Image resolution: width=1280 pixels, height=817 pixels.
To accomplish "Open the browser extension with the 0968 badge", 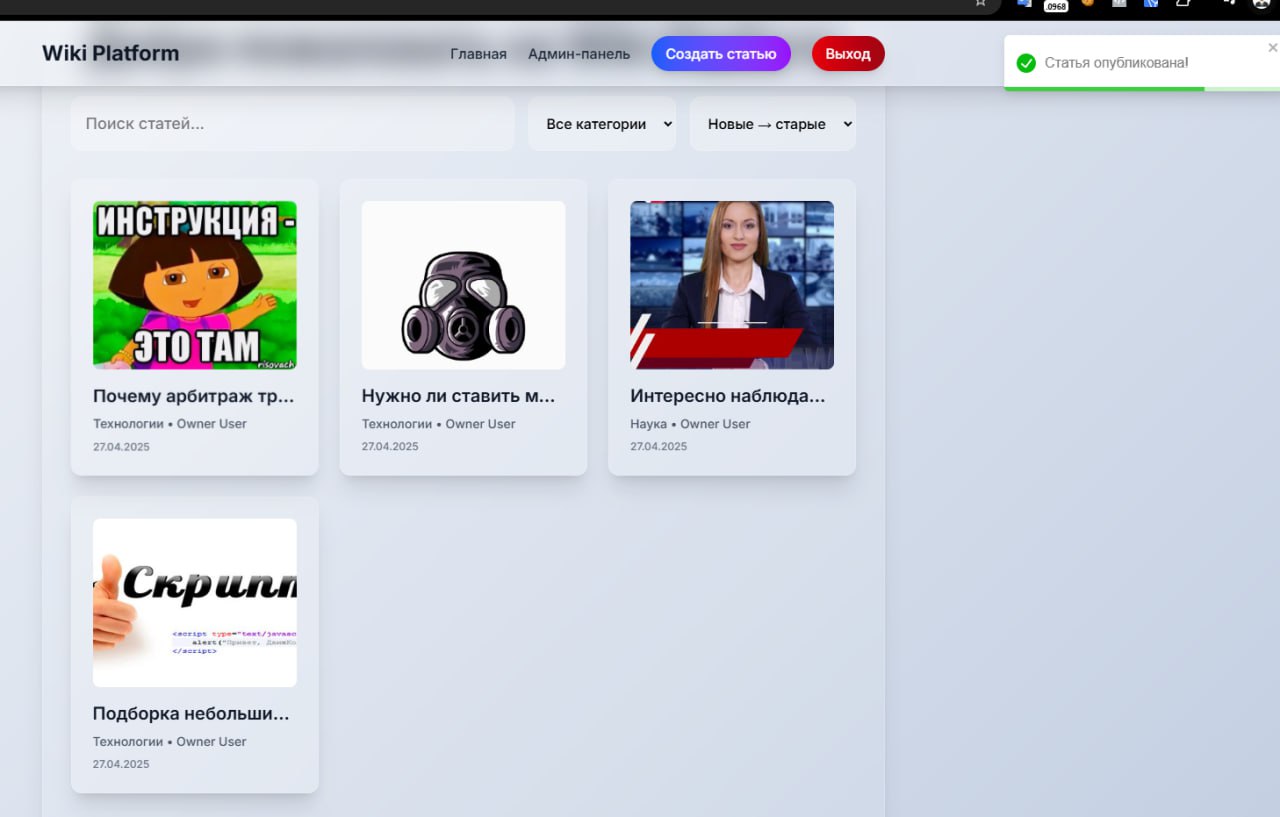I will tap(1055, 5).
